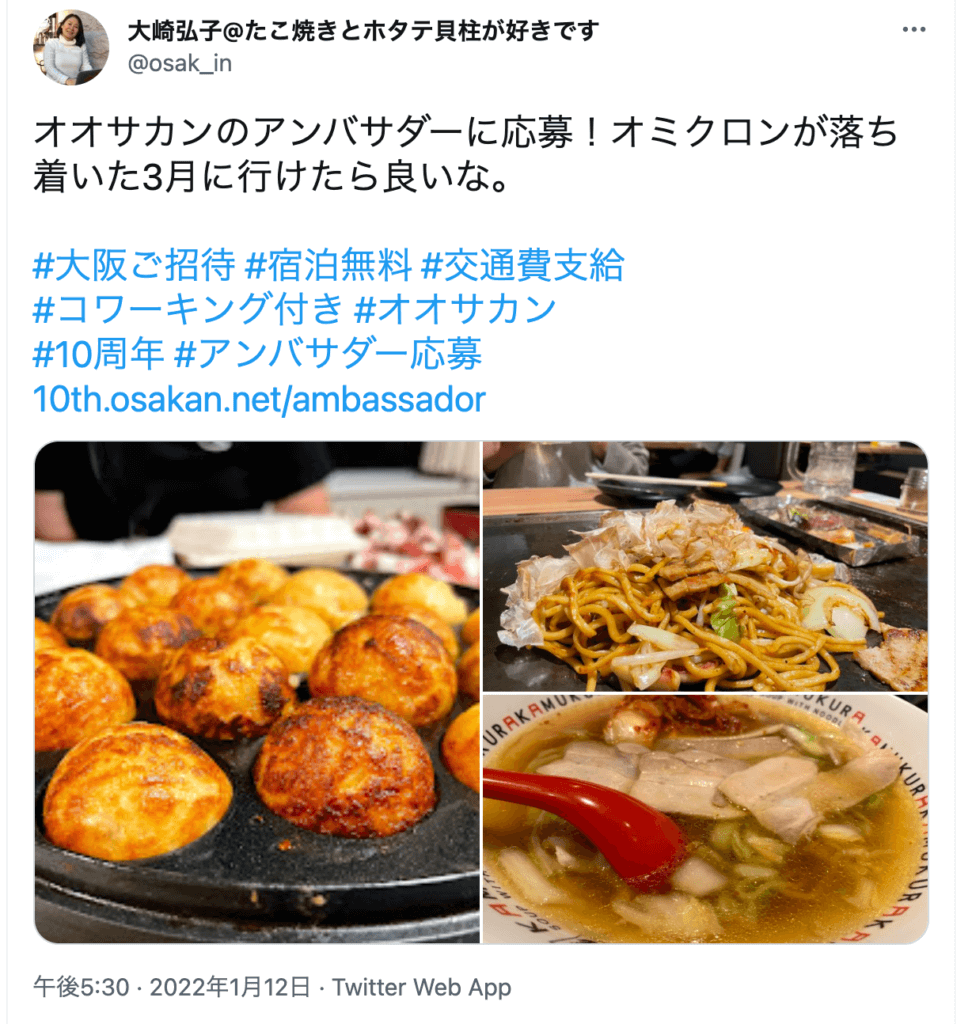Click the #オオサカン hashtag
This screenshot has height=1024, width=972.
(x=455, y=309)
